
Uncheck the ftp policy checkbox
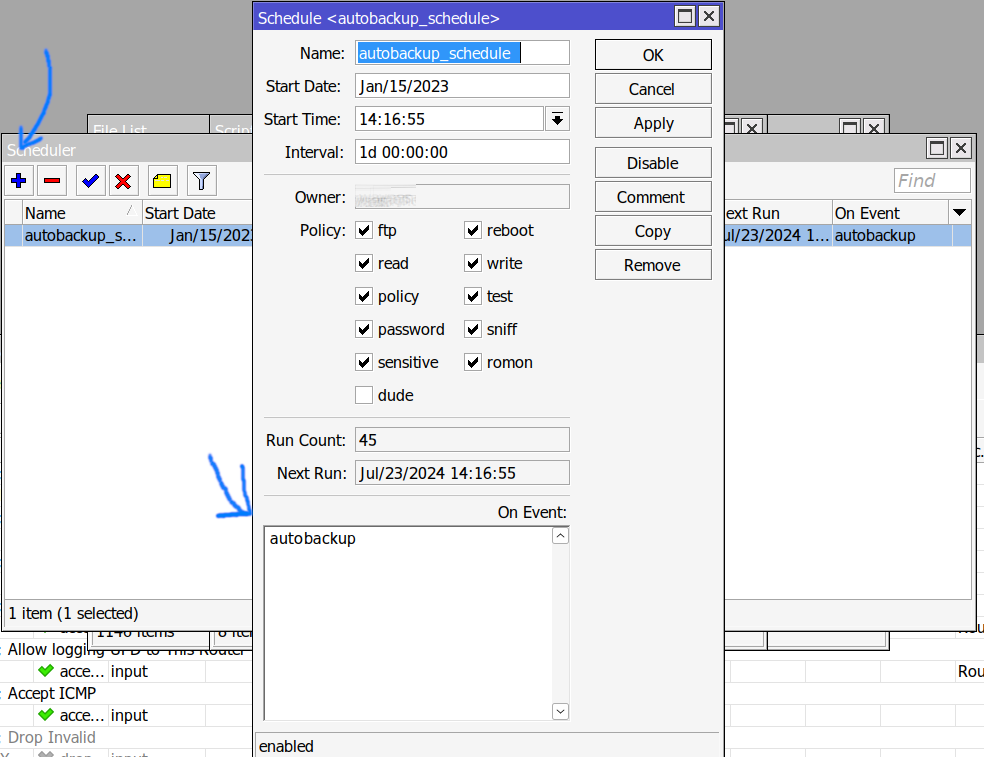pos(364,231)
